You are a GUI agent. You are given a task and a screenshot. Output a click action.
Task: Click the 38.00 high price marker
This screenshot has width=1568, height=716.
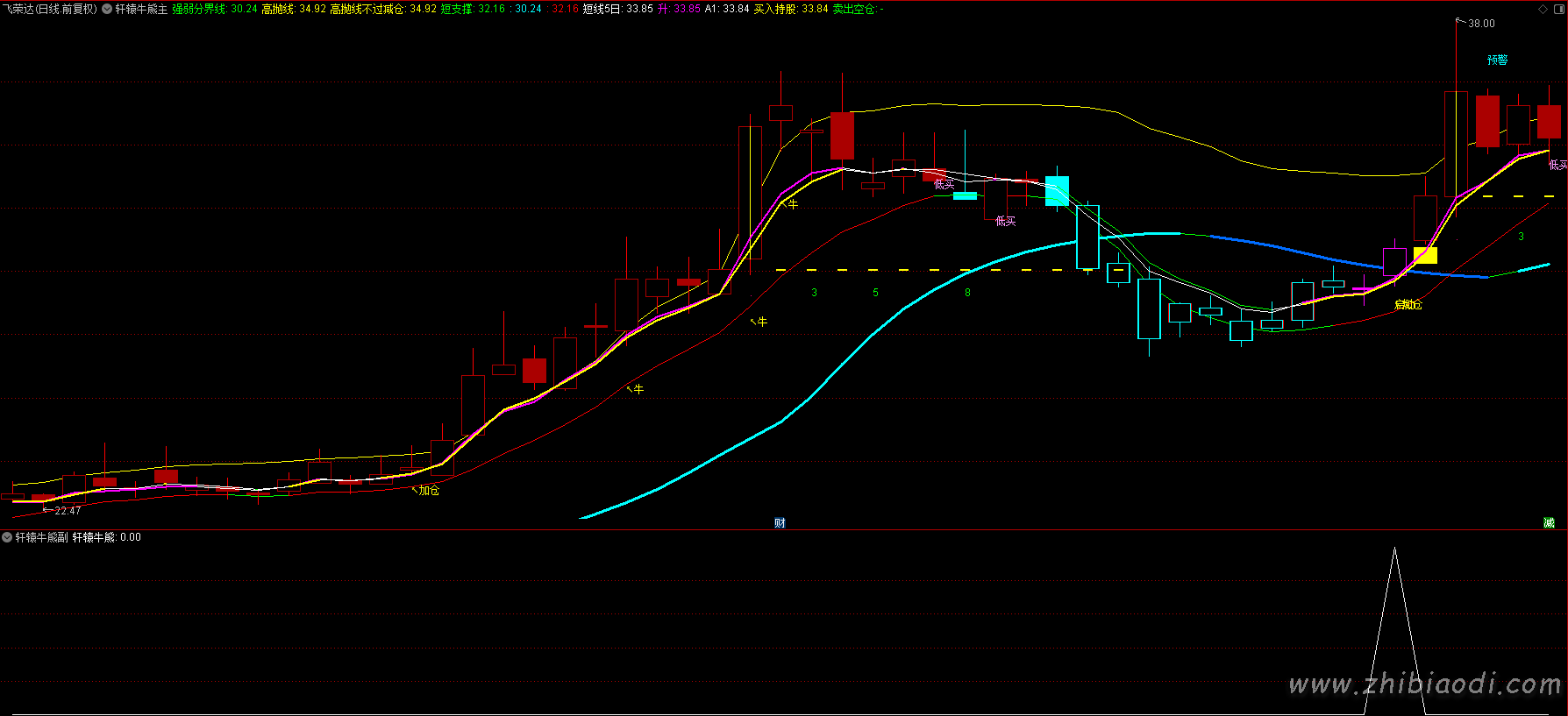coord(1481,24)
